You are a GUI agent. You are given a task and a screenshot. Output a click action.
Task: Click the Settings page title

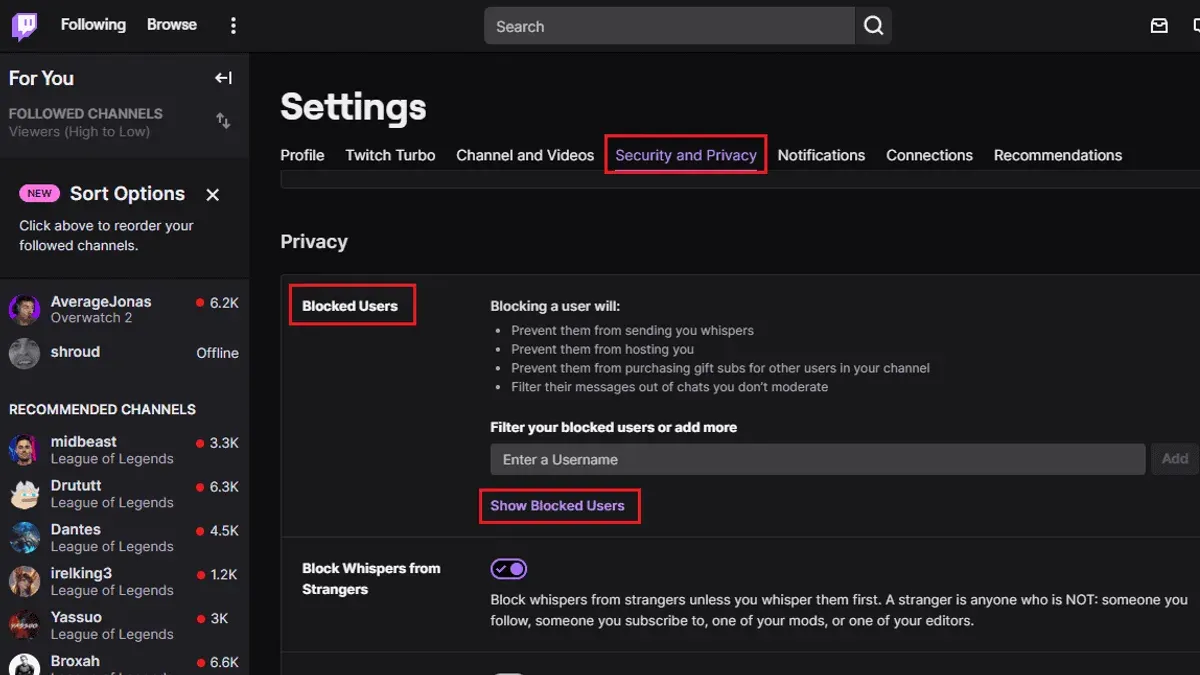coord(353,107)
